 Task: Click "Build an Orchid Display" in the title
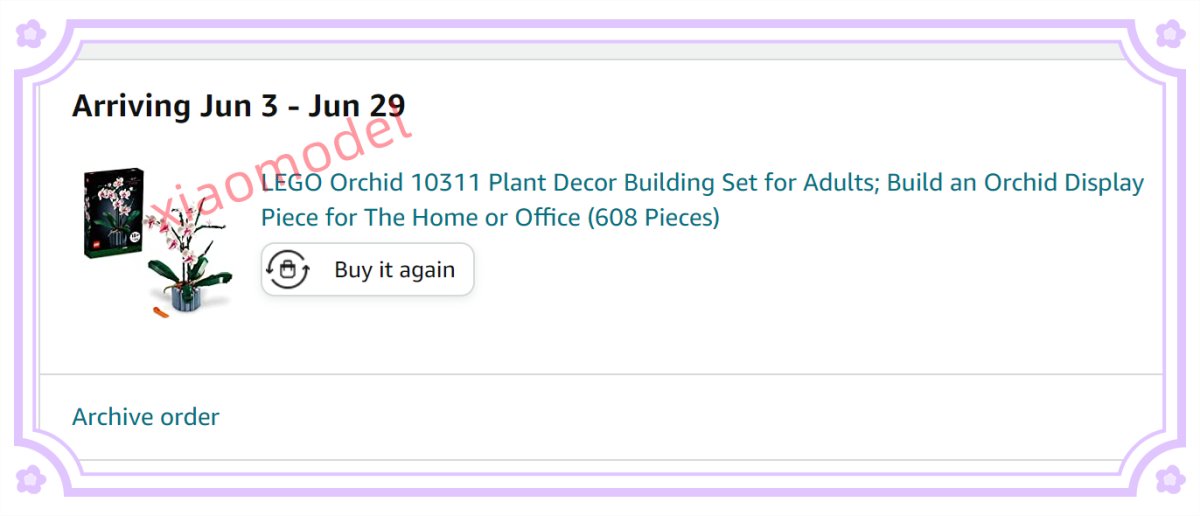pos(1015,184)
